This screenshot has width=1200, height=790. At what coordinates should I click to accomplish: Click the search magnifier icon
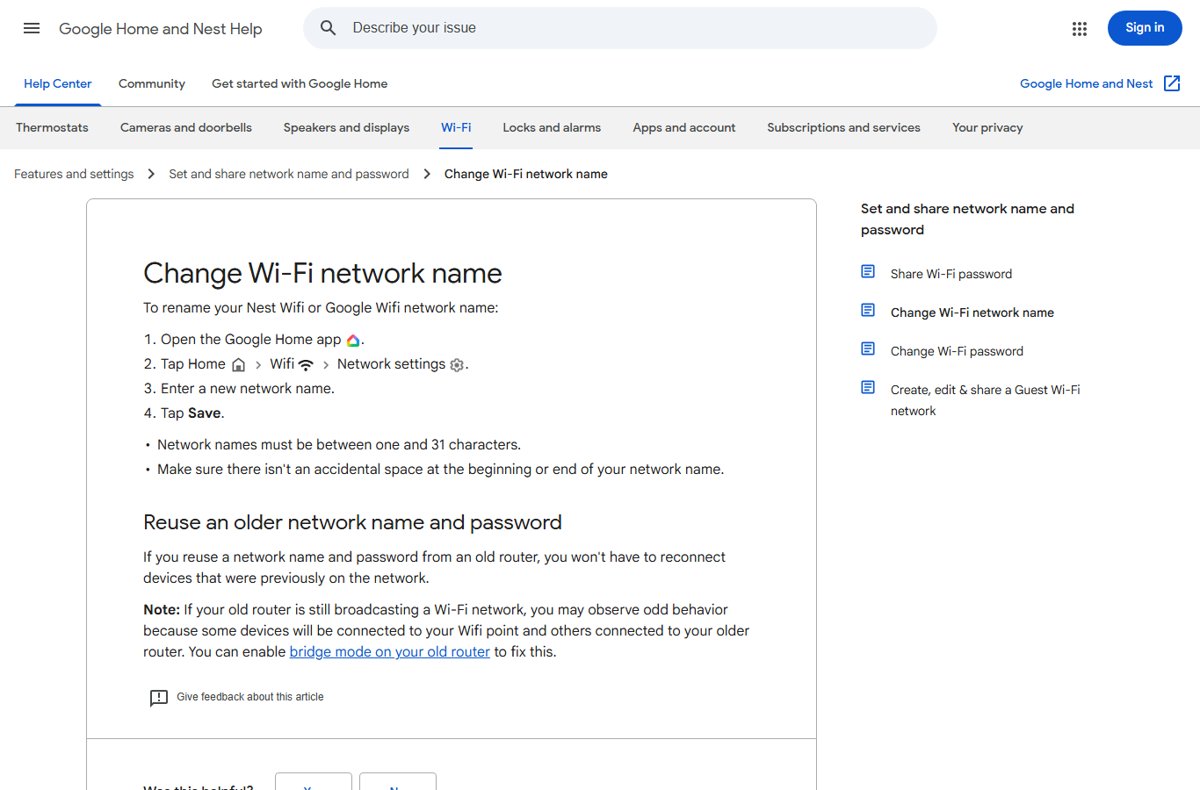click(x=328, y=28)
